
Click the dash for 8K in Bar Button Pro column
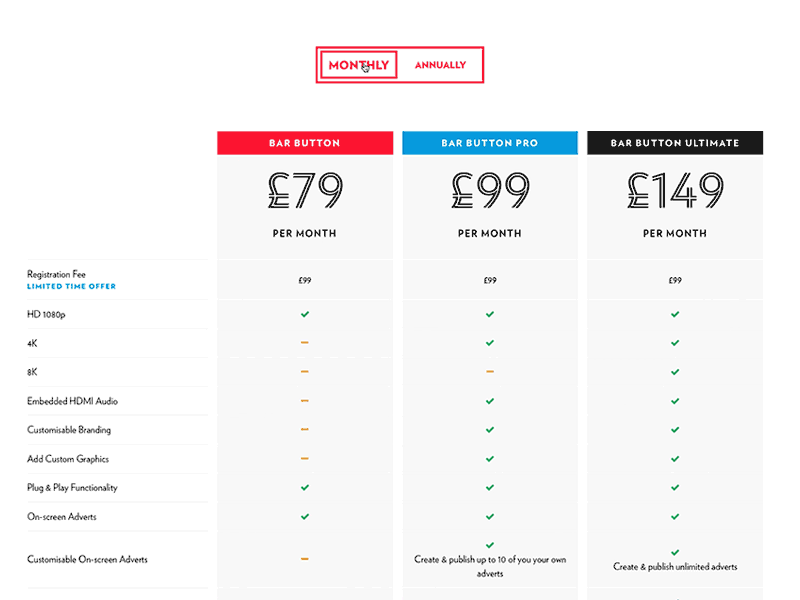(490, 372)
